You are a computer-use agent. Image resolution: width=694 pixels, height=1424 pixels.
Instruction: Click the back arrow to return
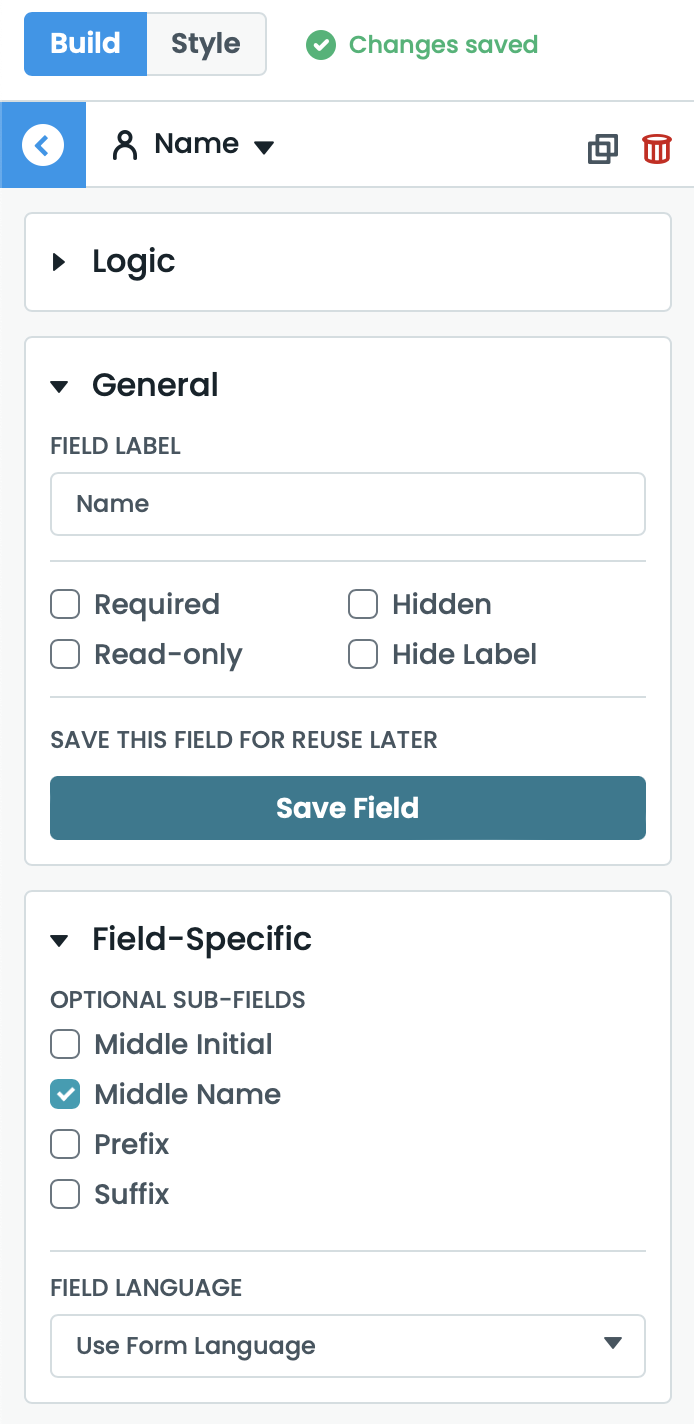click(x=42, y=144)
